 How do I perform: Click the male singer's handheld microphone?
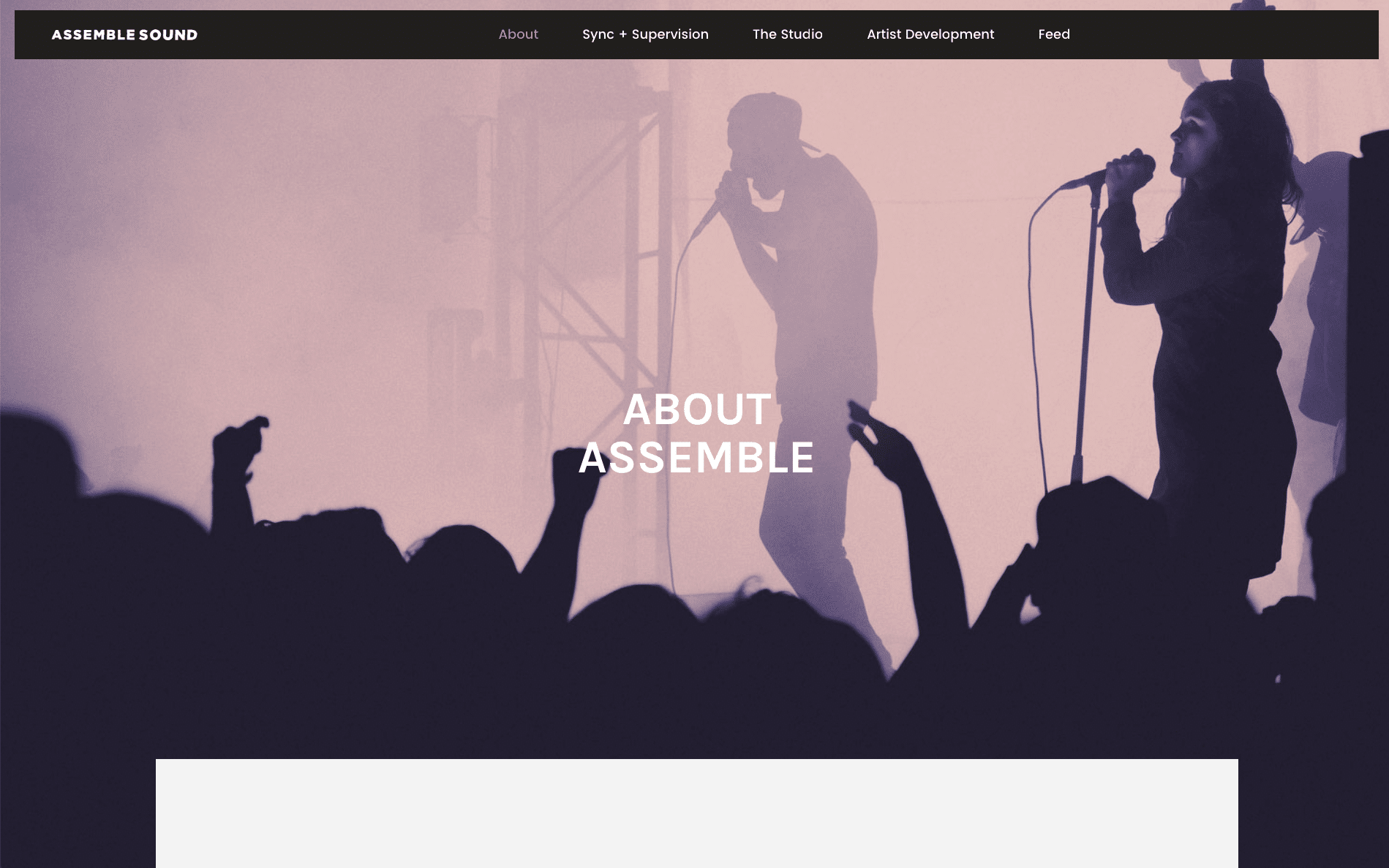tap(708, 216)
